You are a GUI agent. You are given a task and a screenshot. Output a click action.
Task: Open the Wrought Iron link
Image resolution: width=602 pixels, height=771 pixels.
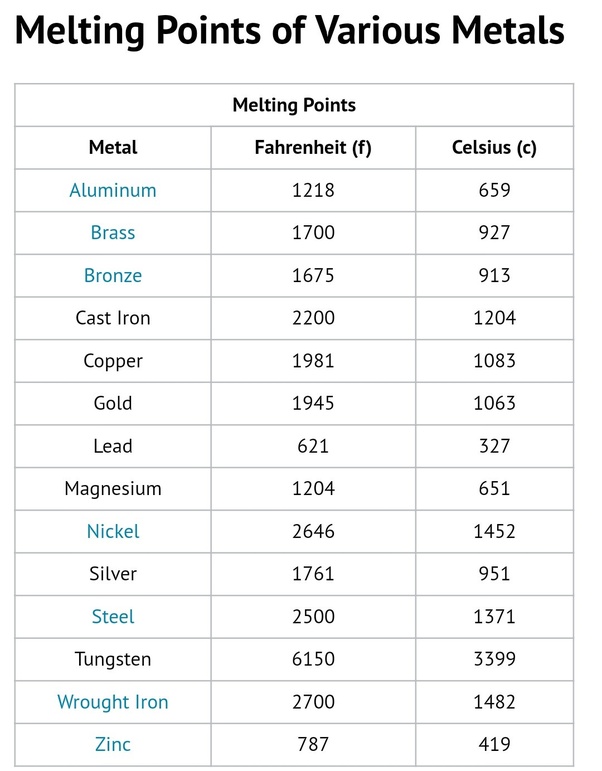113,702
